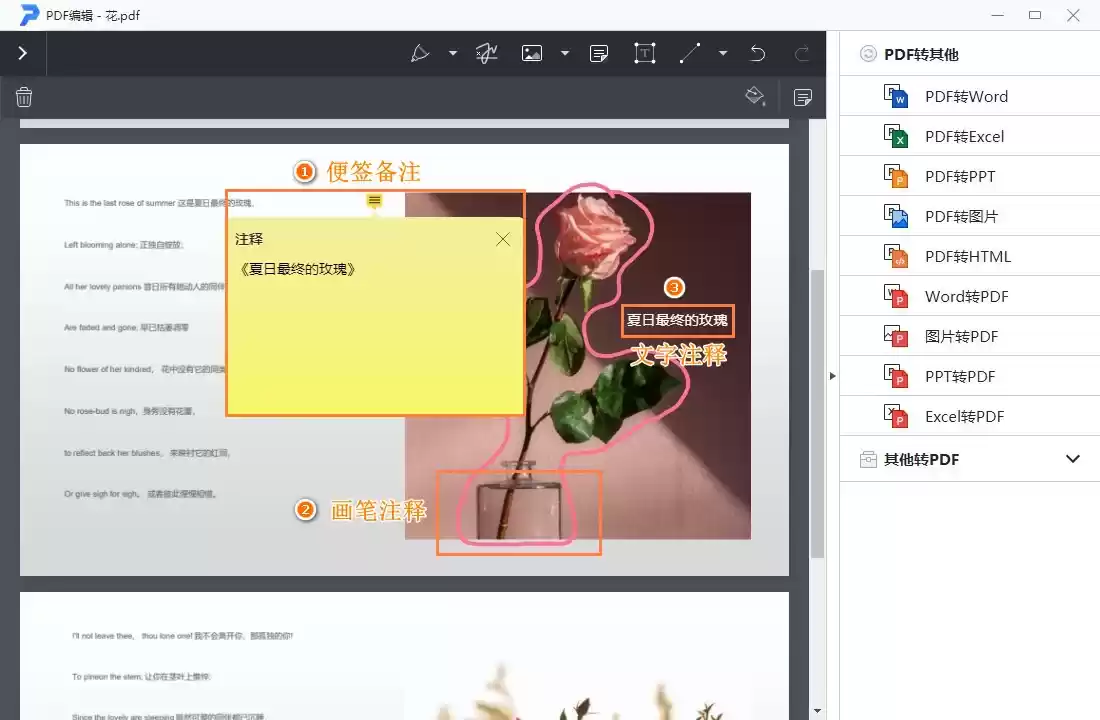Screen dimensions: 1100x720
Task: Open the insert image tool
Action: click(531, 53)
